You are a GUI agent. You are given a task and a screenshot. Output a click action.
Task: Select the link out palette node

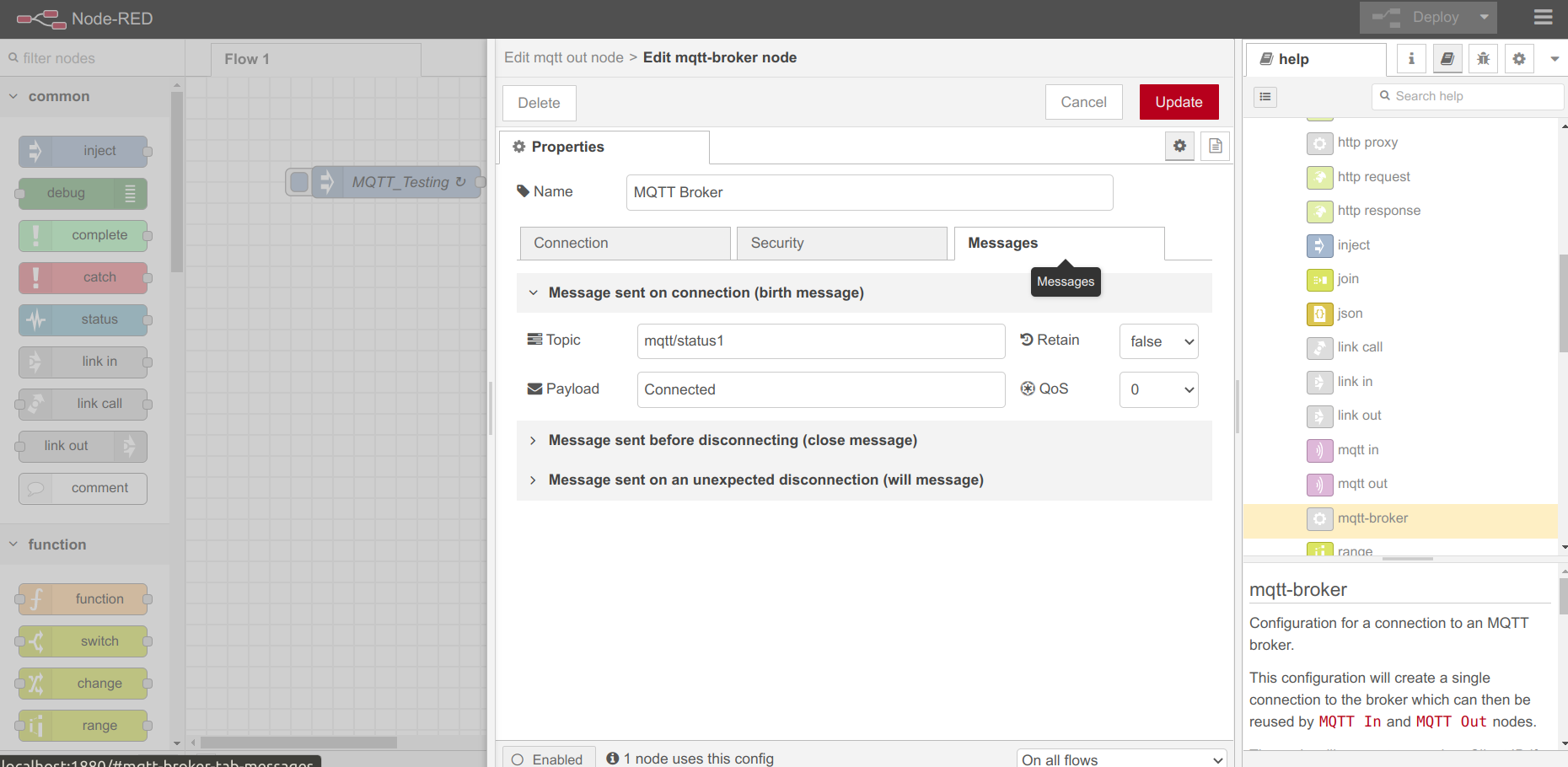coord(83,446)
